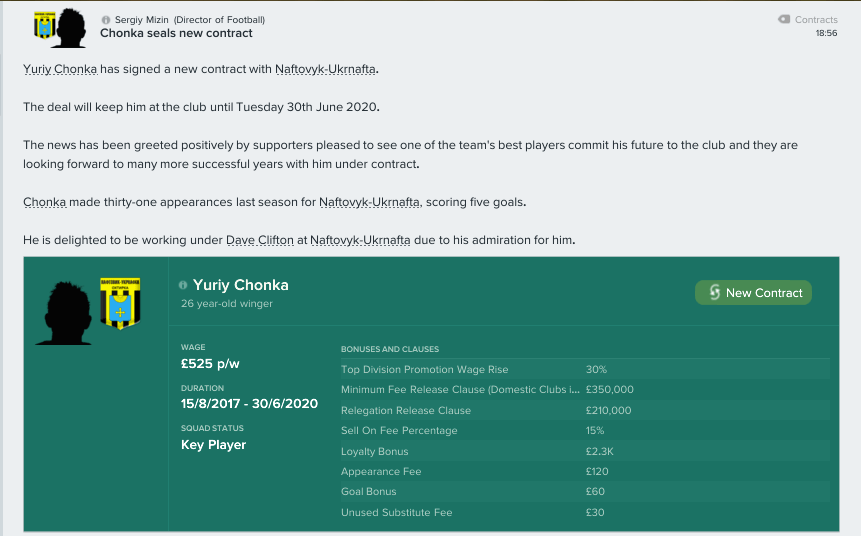
Task: Click info icon beside Sergiy Mizin
Action: 106,20
